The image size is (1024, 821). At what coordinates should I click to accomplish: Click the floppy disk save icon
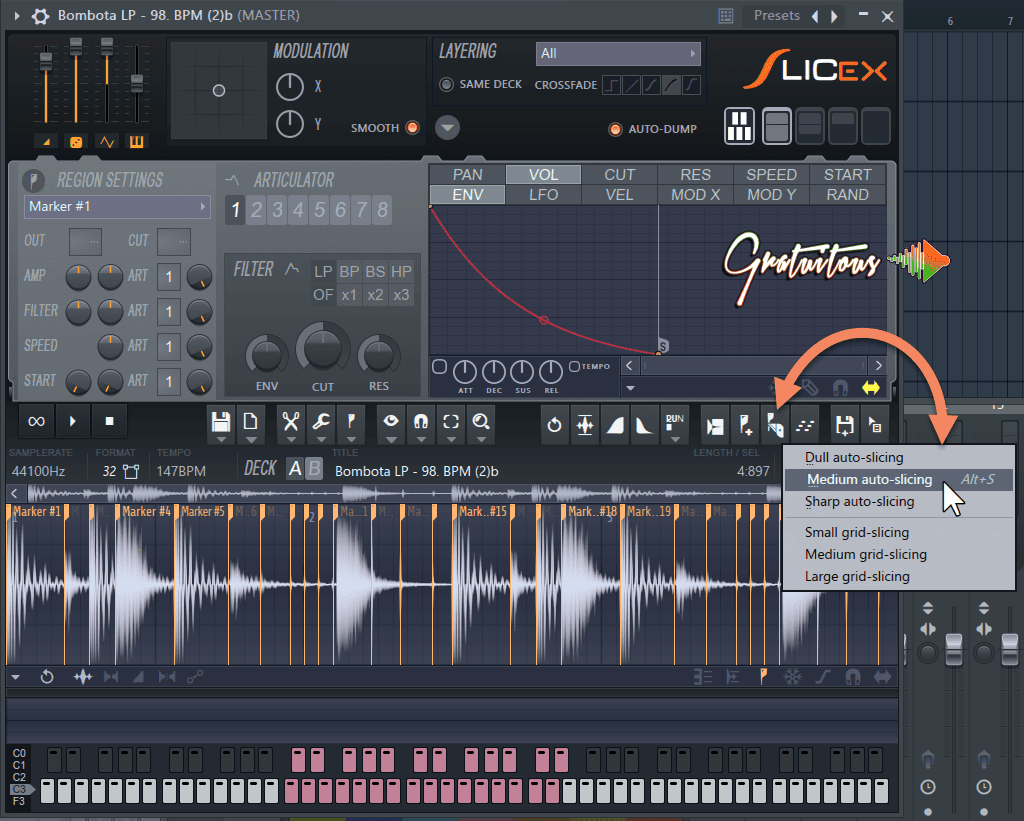pos(221,422)
